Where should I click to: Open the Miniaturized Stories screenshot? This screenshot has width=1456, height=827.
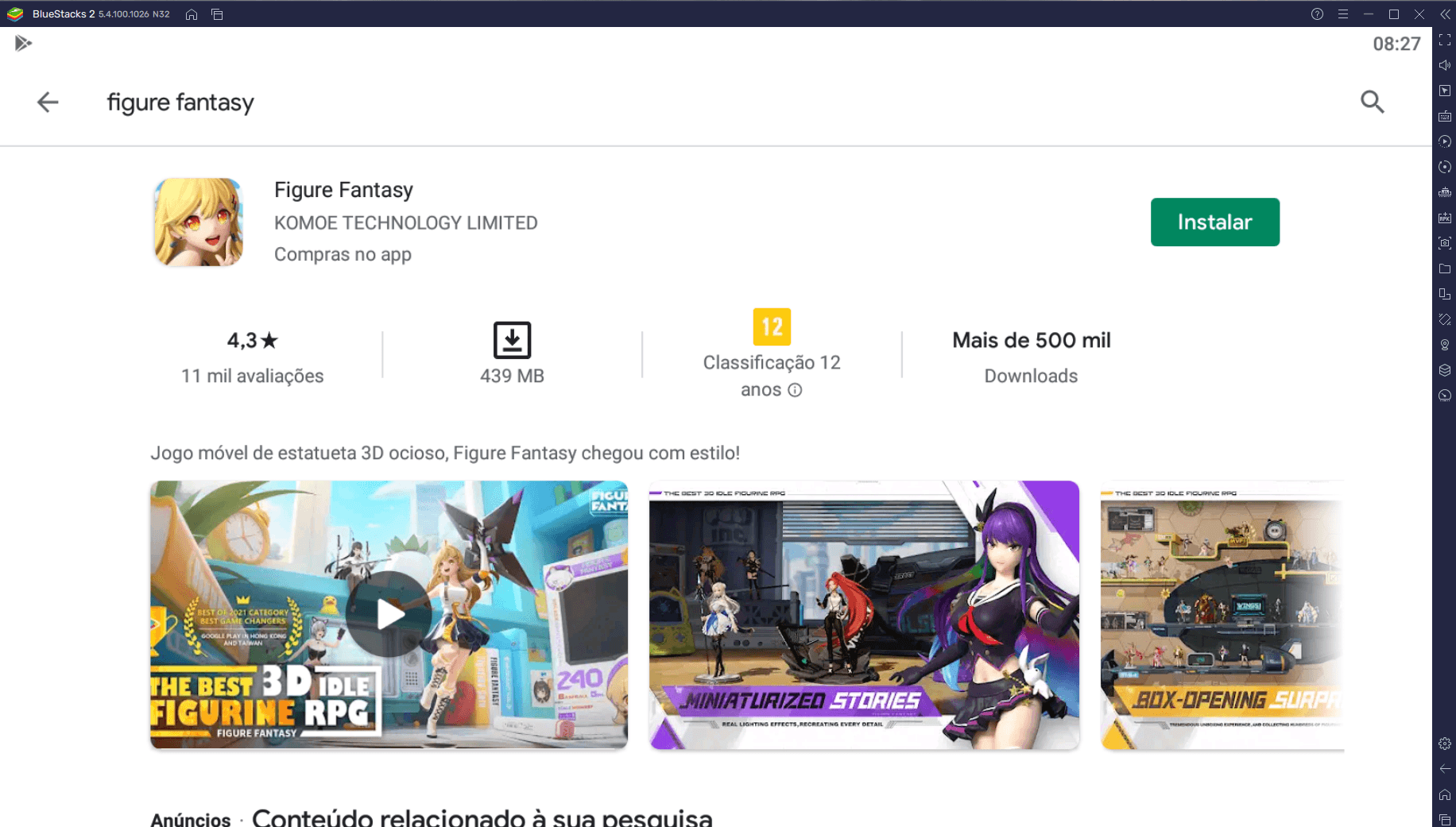[864, 615]
